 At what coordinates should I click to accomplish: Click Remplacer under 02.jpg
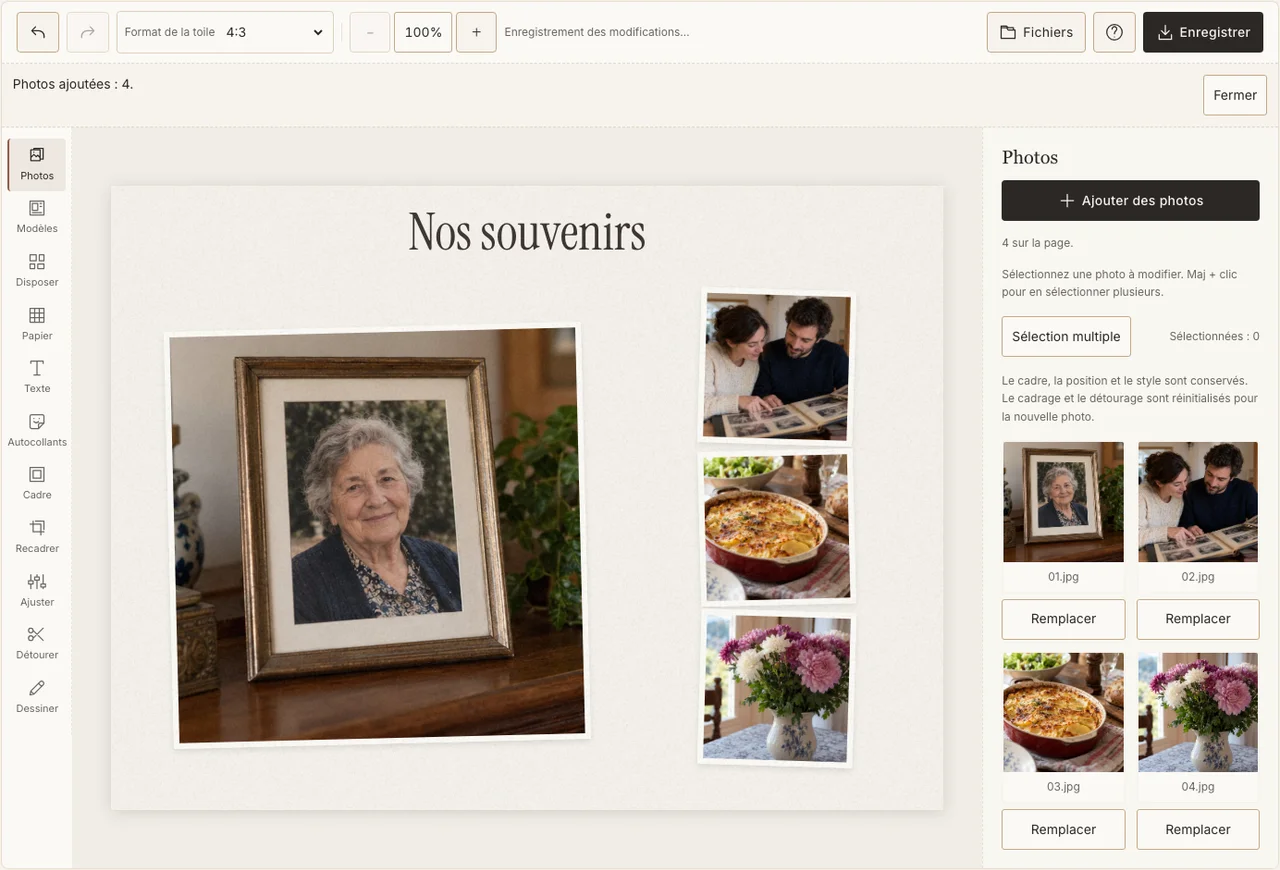click(x=1198, y=619)
